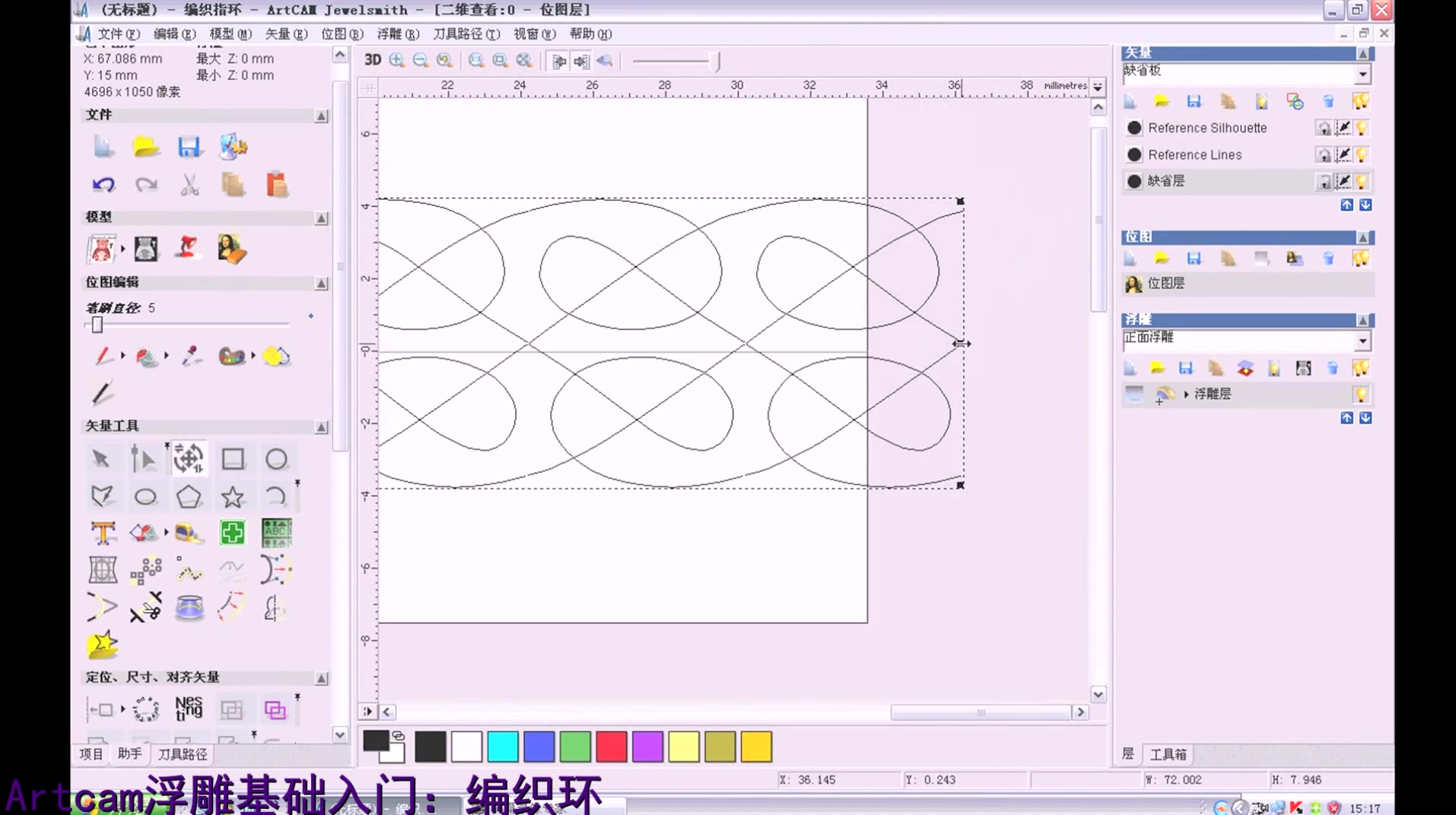Select the red color swatch in the palette
The height and width of the screenshot is (815, 1456).
[x=612, y=747]
